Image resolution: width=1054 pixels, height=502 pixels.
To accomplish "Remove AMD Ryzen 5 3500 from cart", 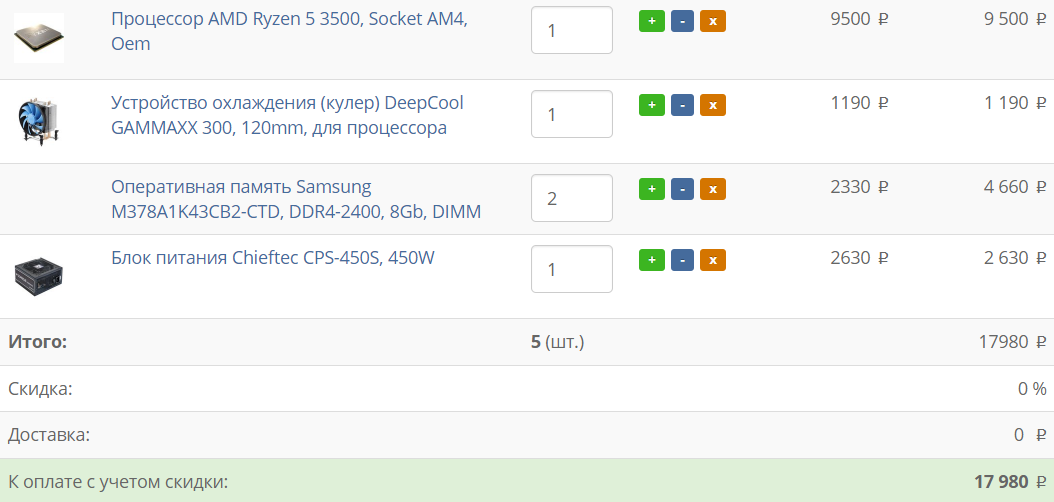I will tap(713, 22).
